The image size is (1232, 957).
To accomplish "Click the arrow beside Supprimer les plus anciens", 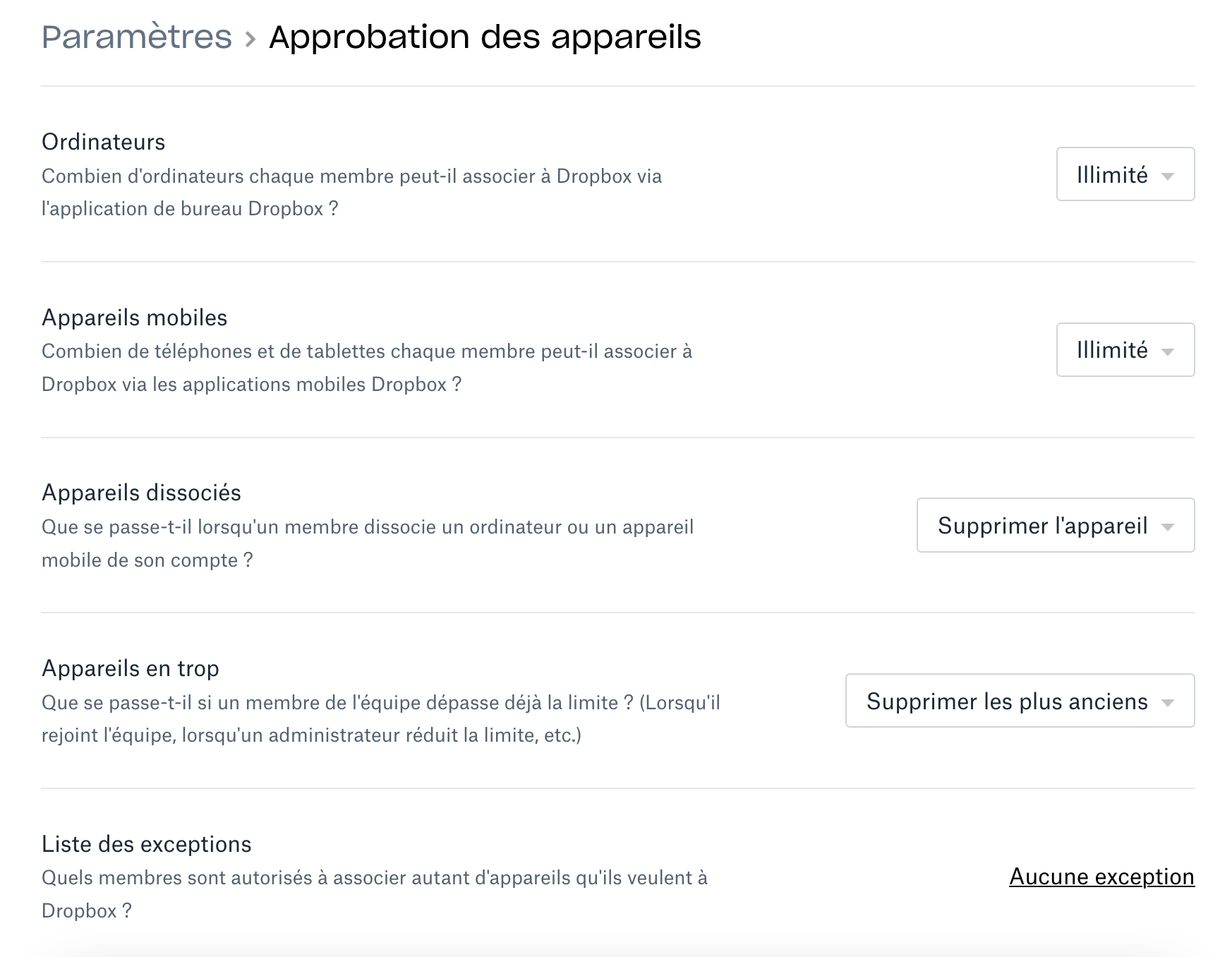I will pos(1168,703).
